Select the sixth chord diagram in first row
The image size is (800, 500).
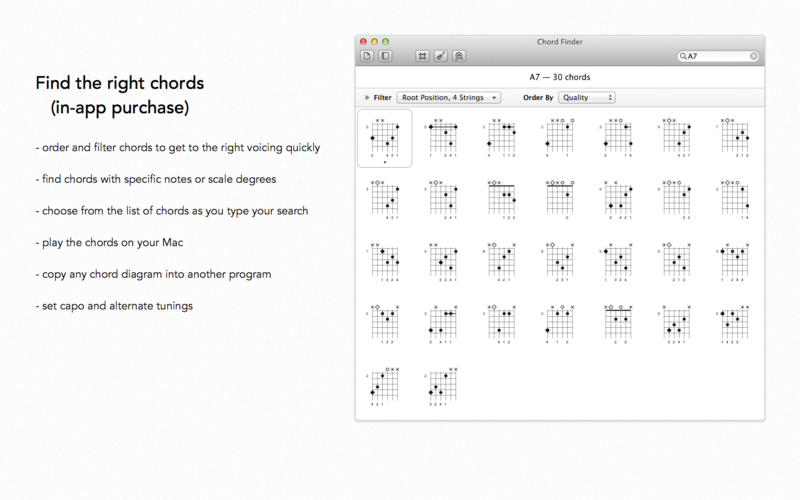pyautogui.click(x=676, y=138)
